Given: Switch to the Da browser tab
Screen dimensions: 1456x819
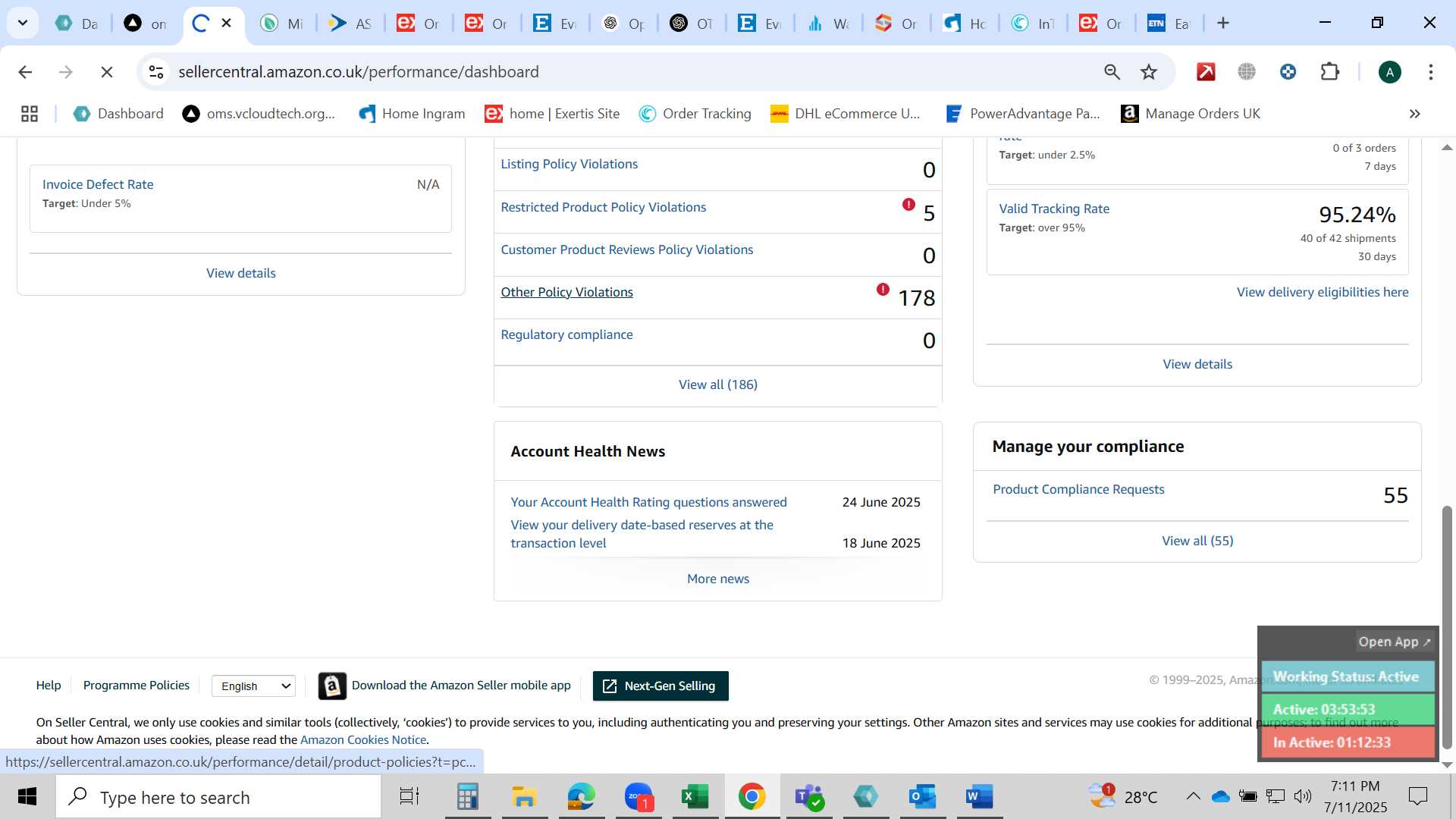Looking at the screenshot, I should coord(77,24).
